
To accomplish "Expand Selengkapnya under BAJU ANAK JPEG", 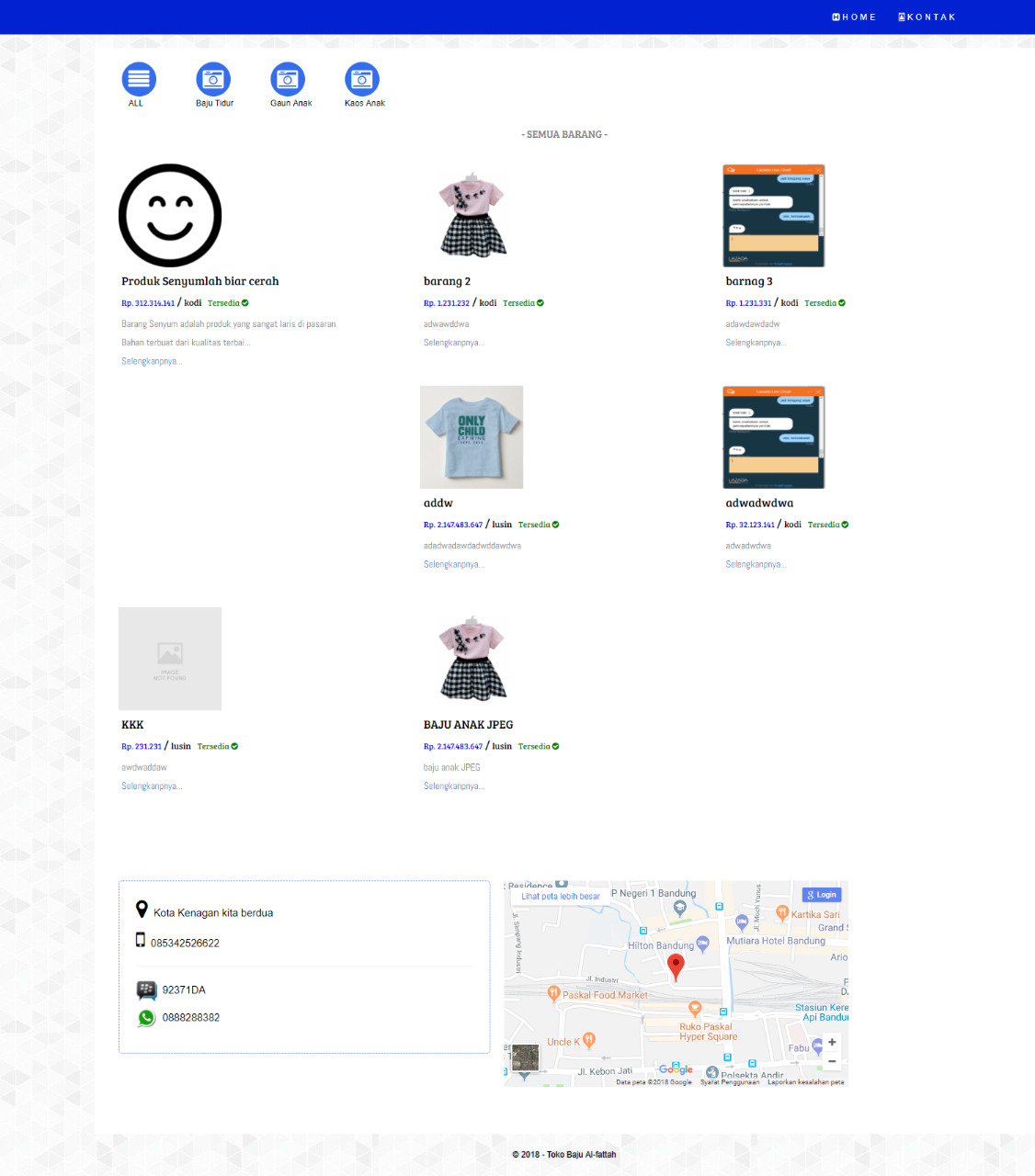I will [453, 786].
